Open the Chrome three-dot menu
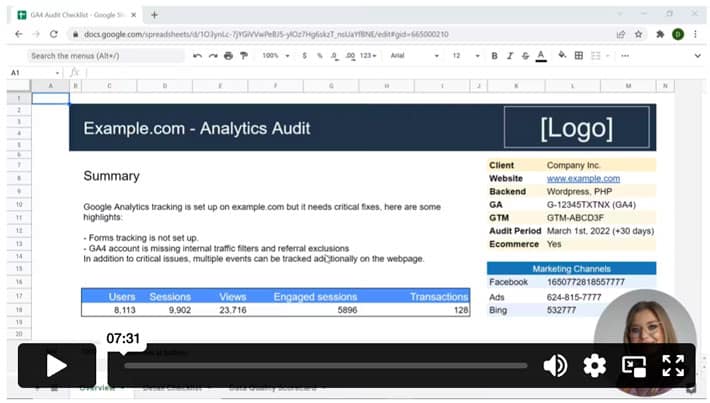This screenshot has width=710, height=403. pos(696,34)
